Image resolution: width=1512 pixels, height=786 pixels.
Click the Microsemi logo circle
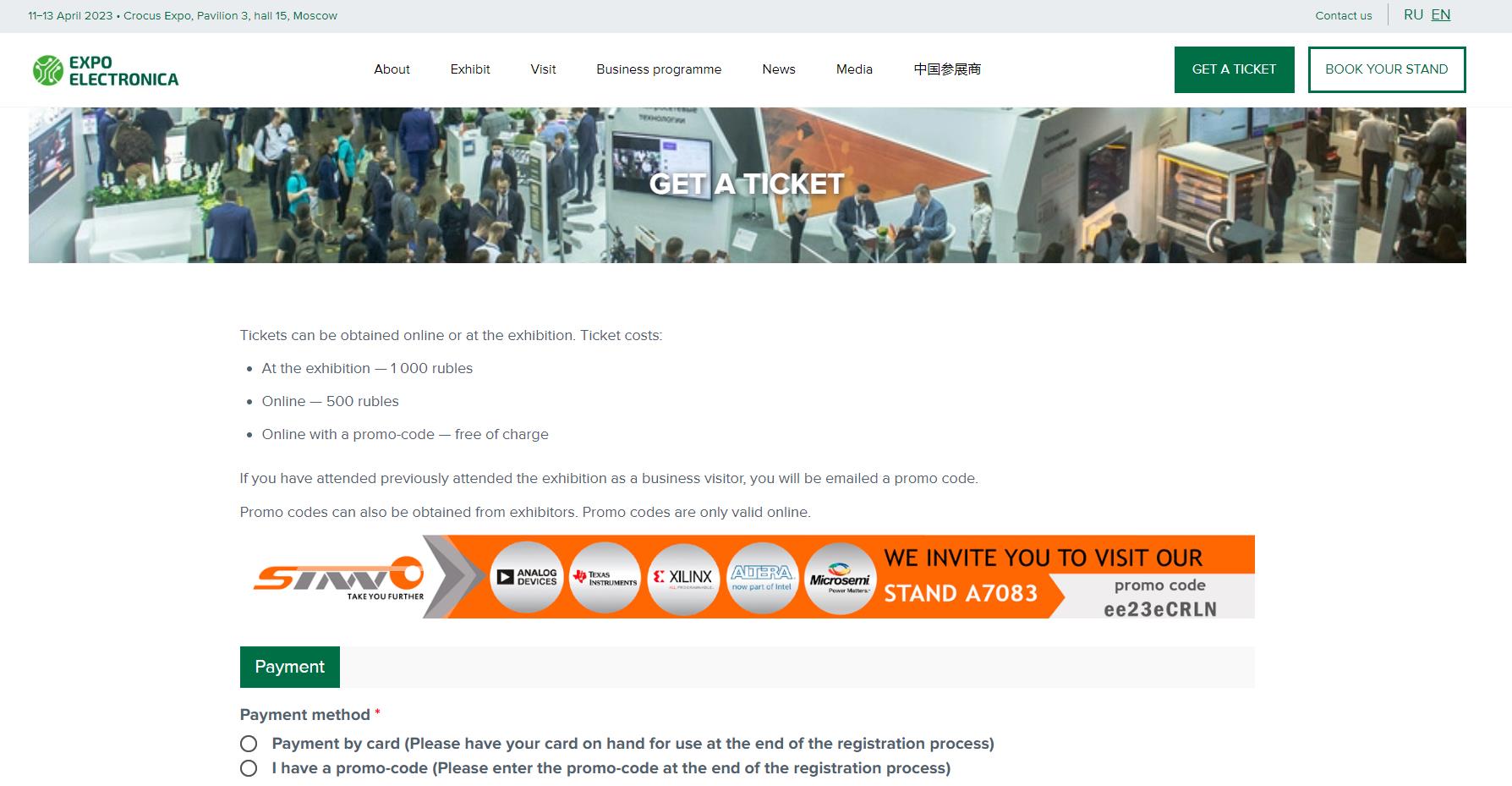click(x=840, y=578)
